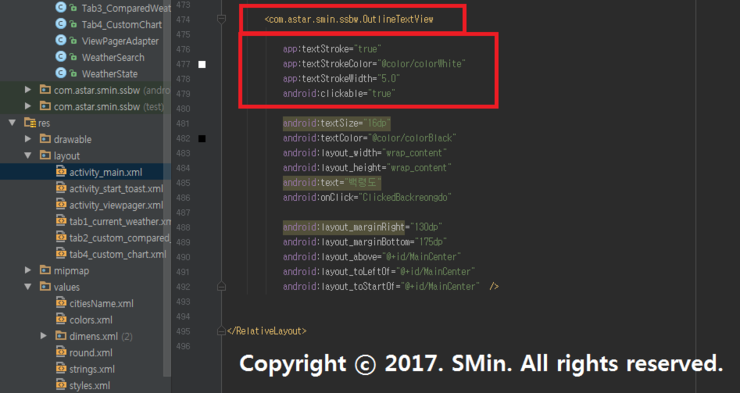This screenshot has height=393, width=740.
Task: Click XML file icon beside strings.xml
Action: point(61,368)
